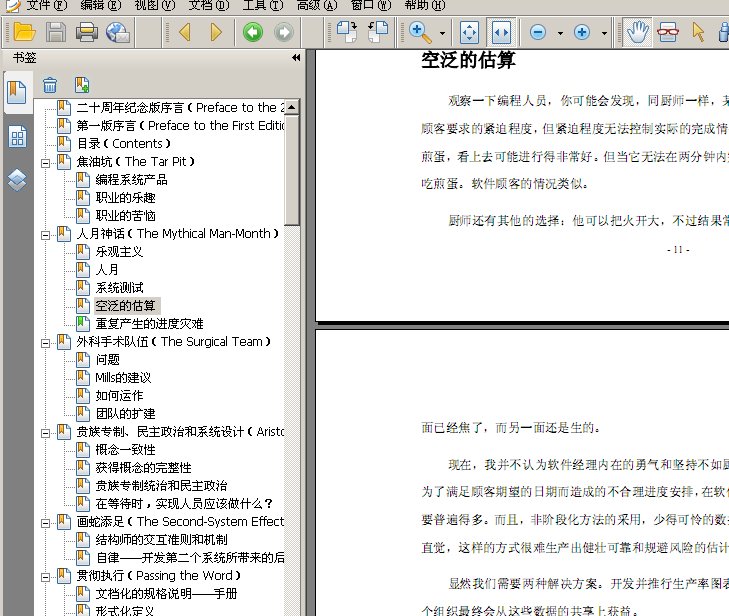
Task: Select bookmark 概念一致性
Action: click(x=126, y=450)
